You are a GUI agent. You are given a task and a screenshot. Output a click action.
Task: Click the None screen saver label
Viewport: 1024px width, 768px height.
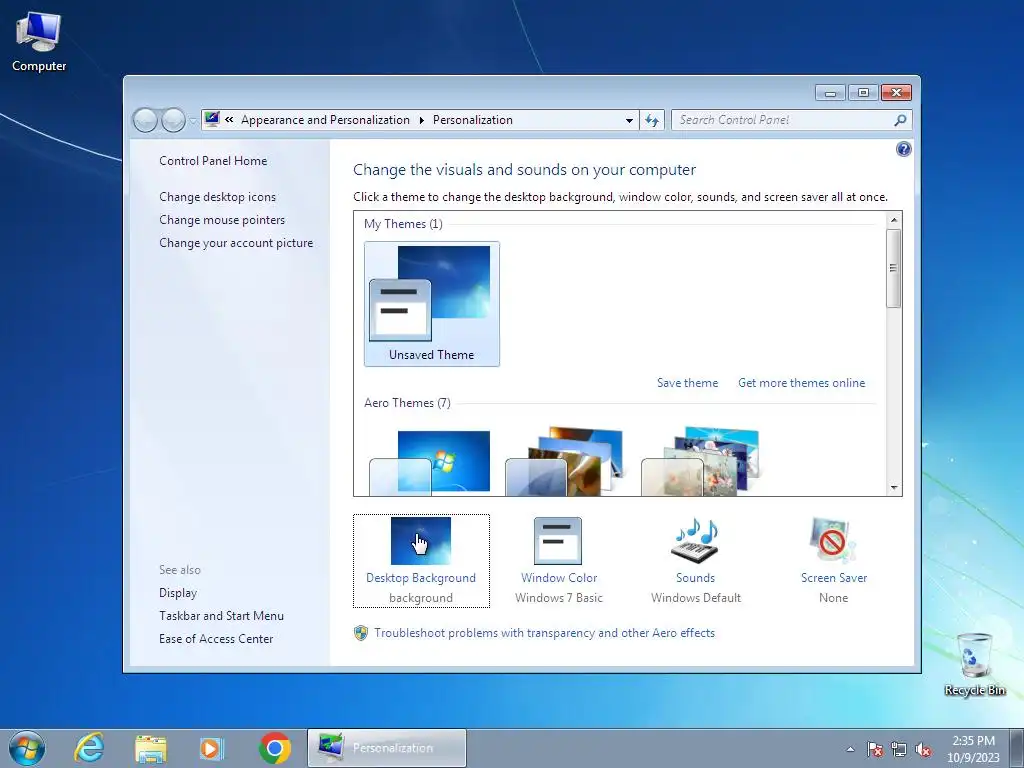[x=833, y=598]
